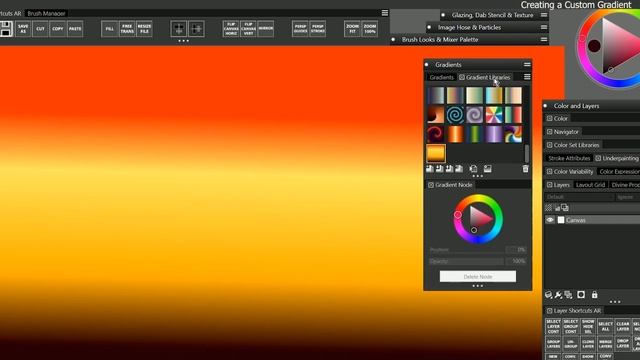Open the Gradients panel options menu
This screenshot has height=360, width=640.
click(x=527, y=64)
